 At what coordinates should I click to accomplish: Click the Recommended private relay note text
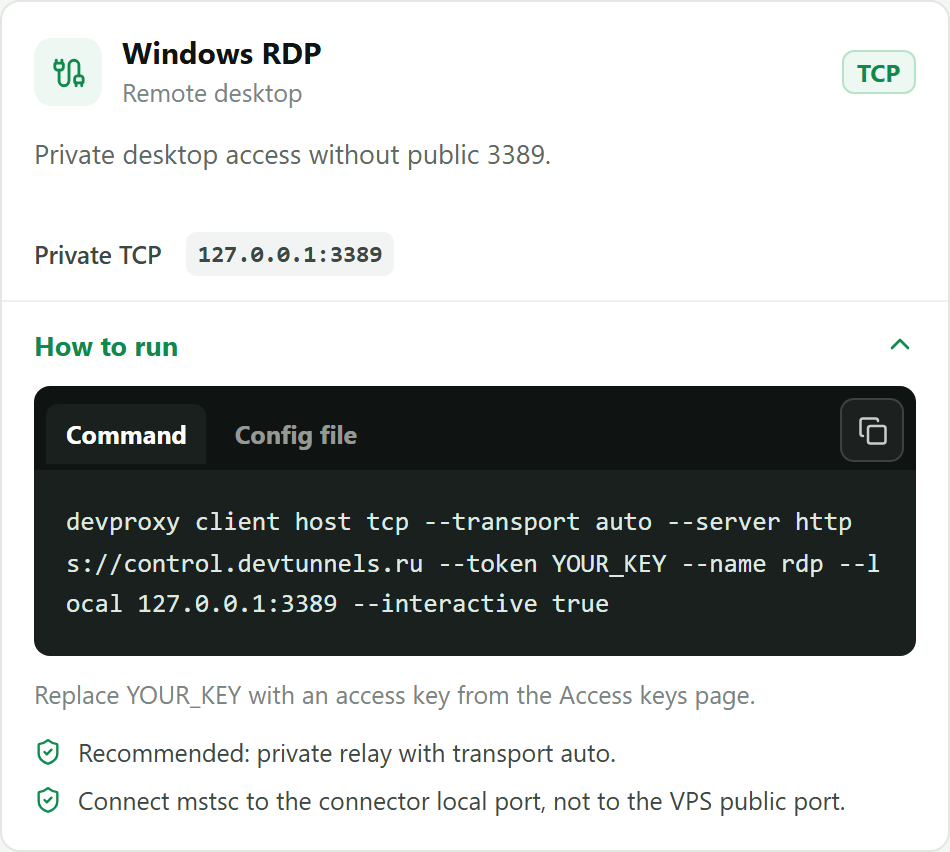click(x=347, y=753)
